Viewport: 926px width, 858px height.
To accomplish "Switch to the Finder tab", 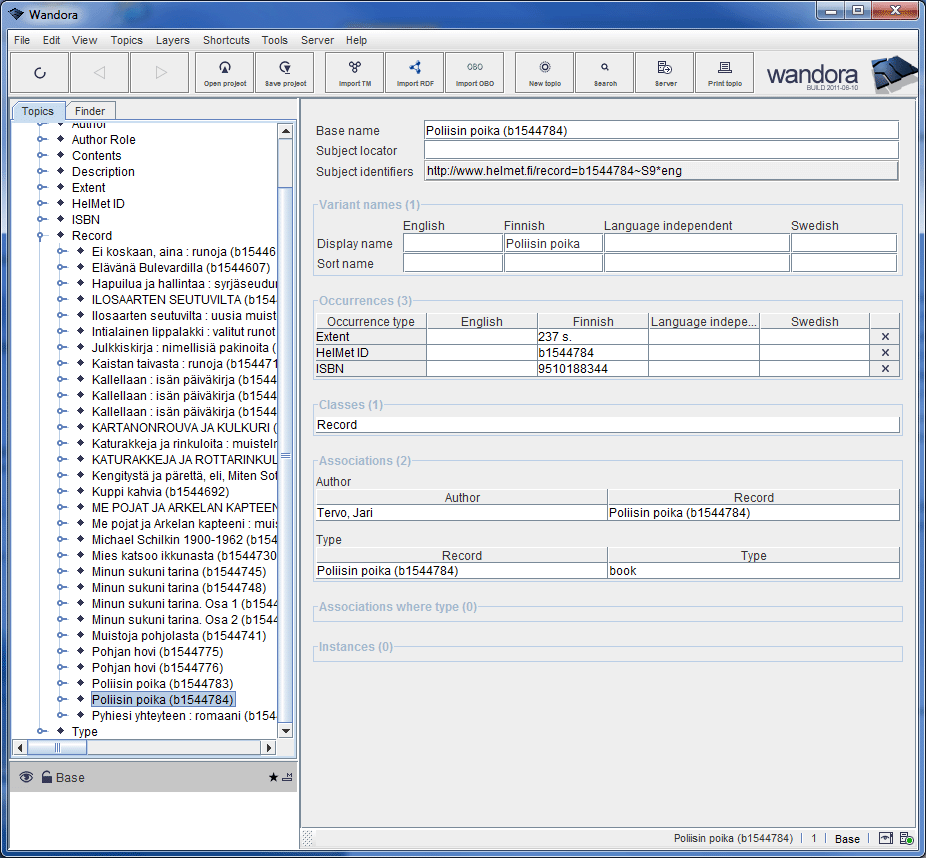I will (91, 111).
